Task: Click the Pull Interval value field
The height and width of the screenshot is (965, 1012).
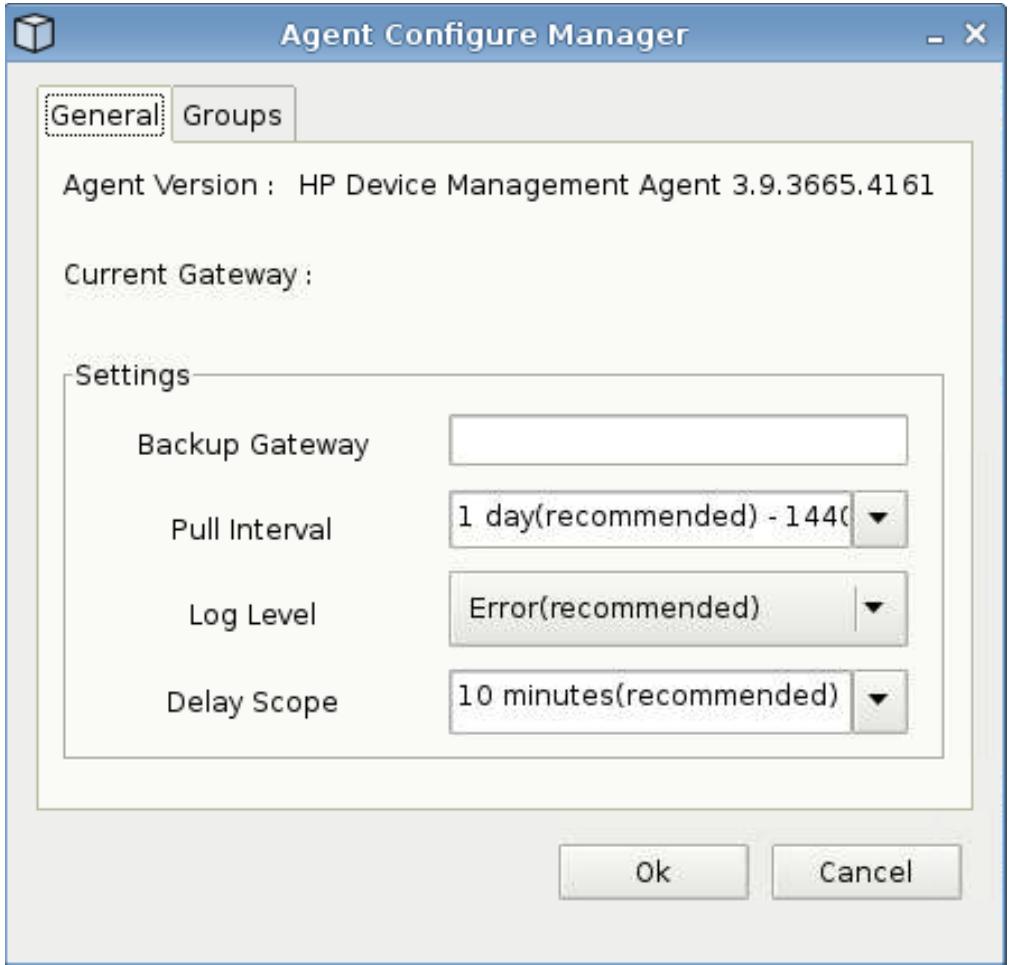Action: (x=651, y=518)
